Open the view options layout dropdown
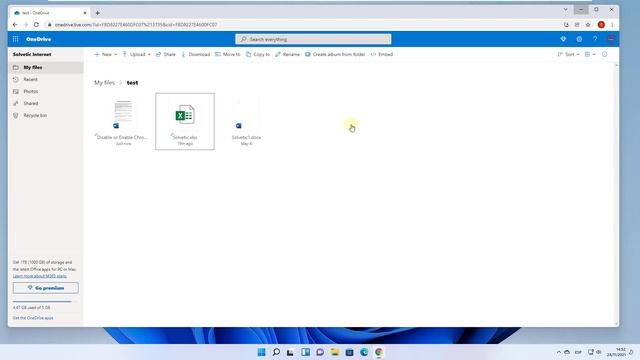This screenshot has height=360, width=640. pyautogui.click(x=590, y=54)
